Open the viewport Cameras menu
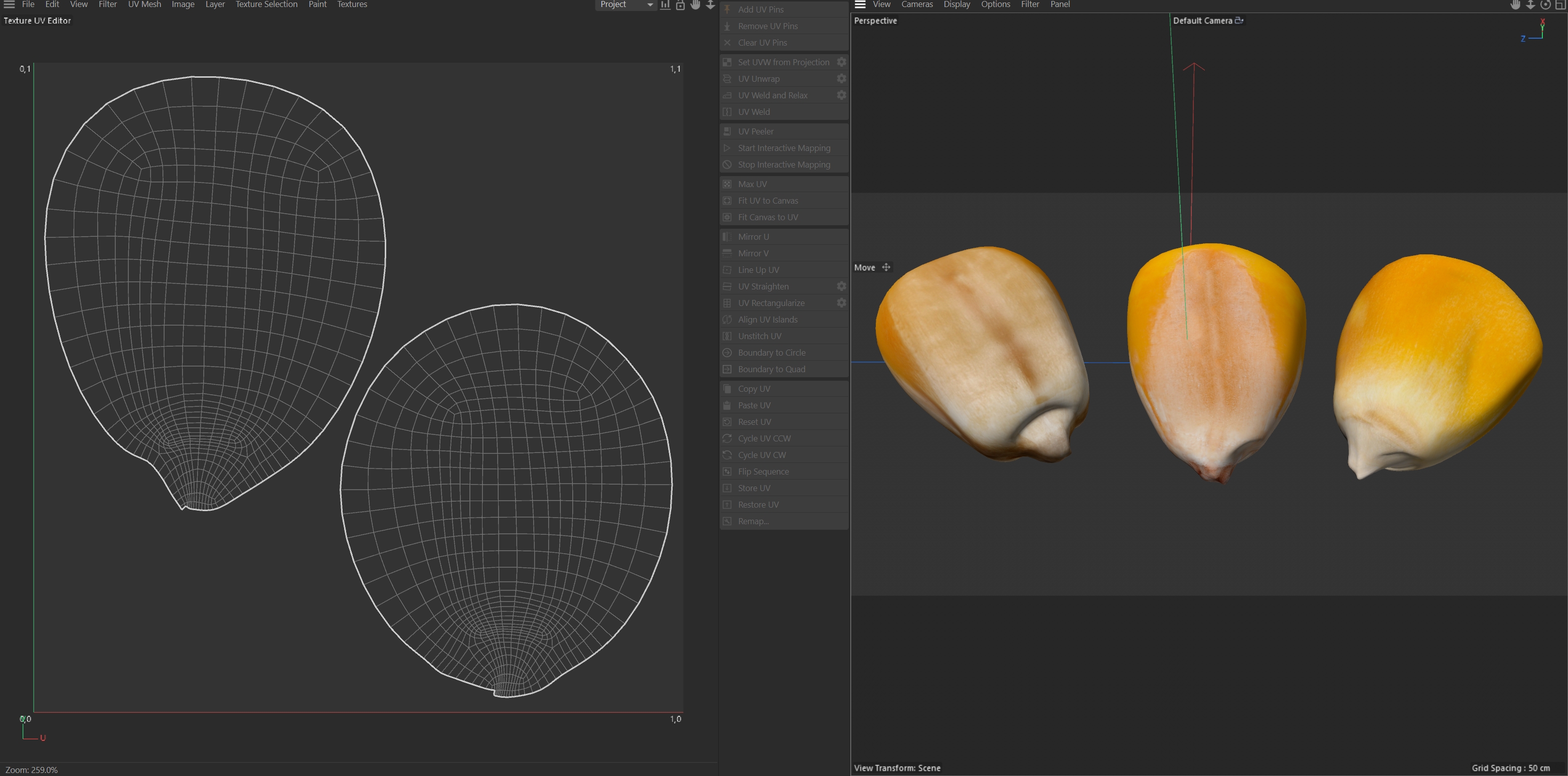1568x776 pixels. click(x=917, y=4)
